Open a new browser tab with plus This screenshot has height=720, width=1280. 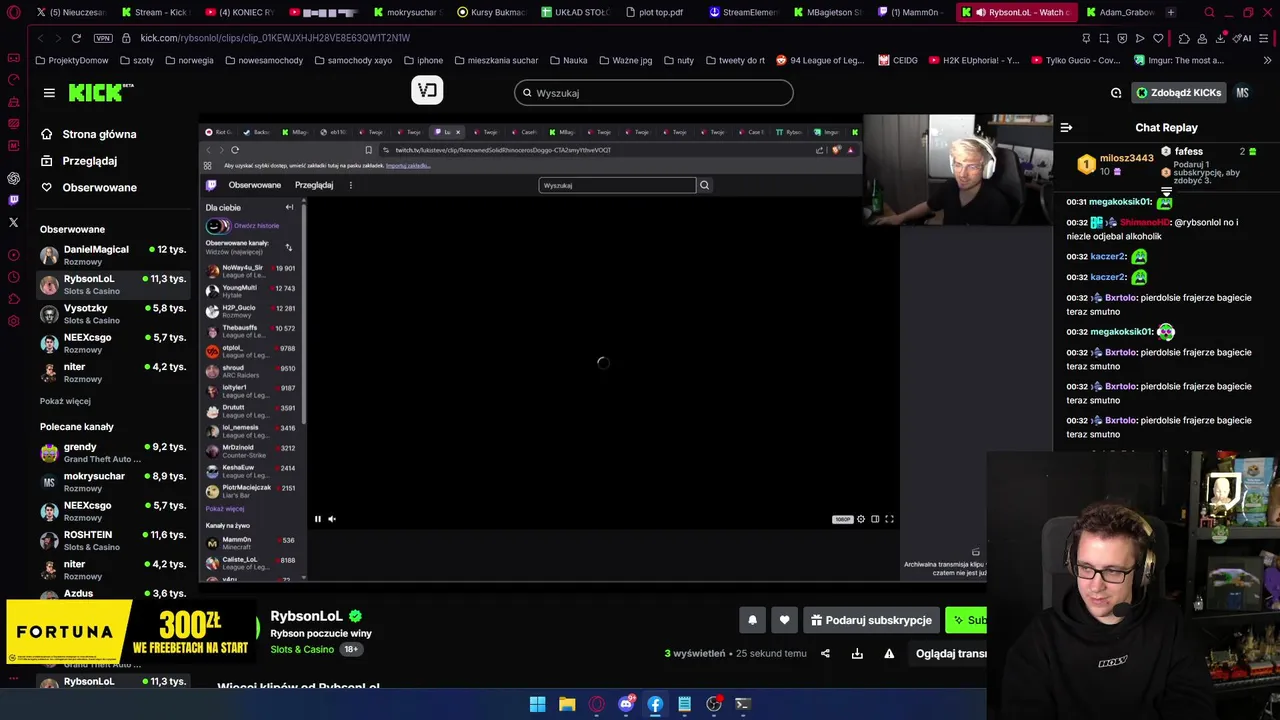pos(1171,12)
